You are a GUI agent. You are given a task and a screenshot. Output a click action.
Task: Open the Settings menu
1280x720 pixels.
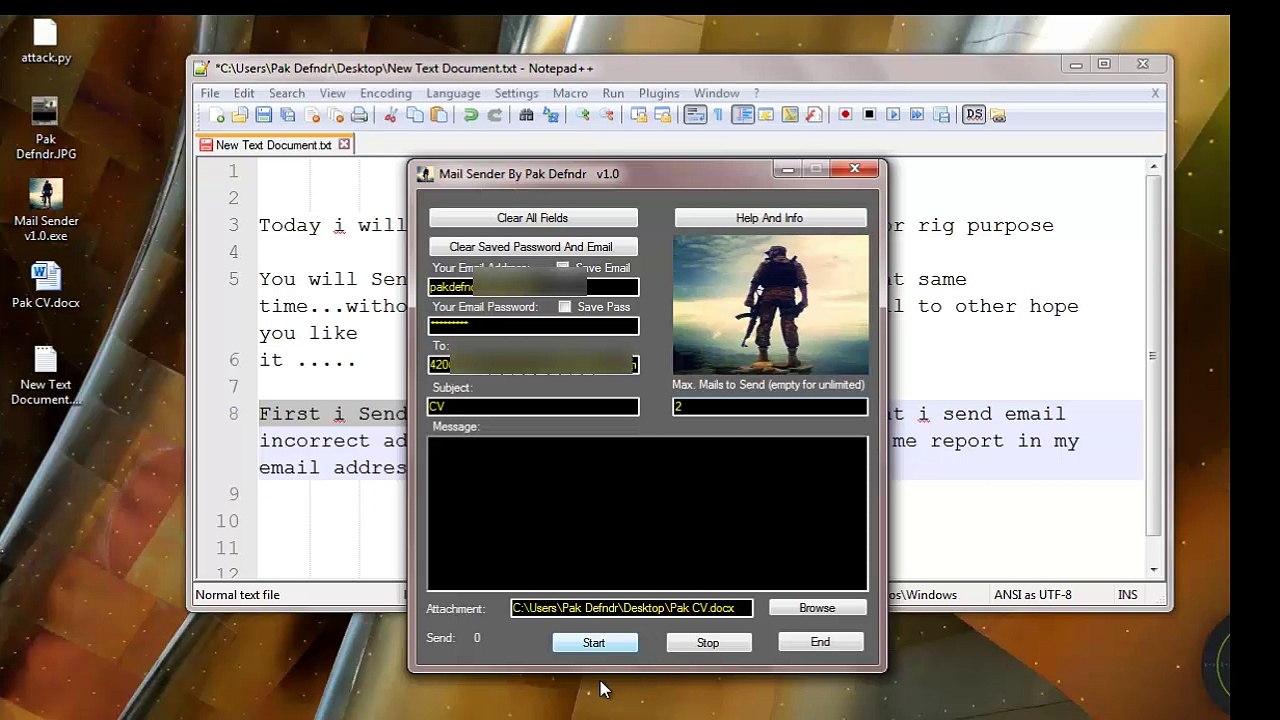(x=516, y=93)
